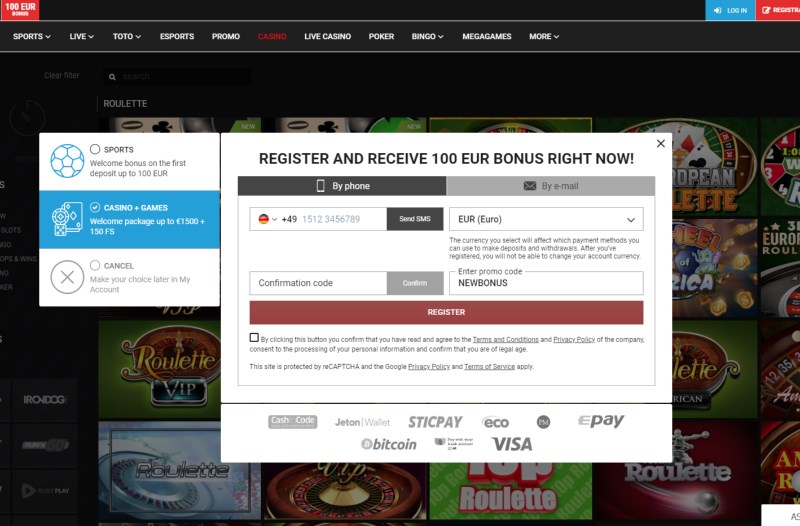Screen dimensions: 800x526
Task: Tick the terms and conditions agreement checkbox
Action: [254, 337]
